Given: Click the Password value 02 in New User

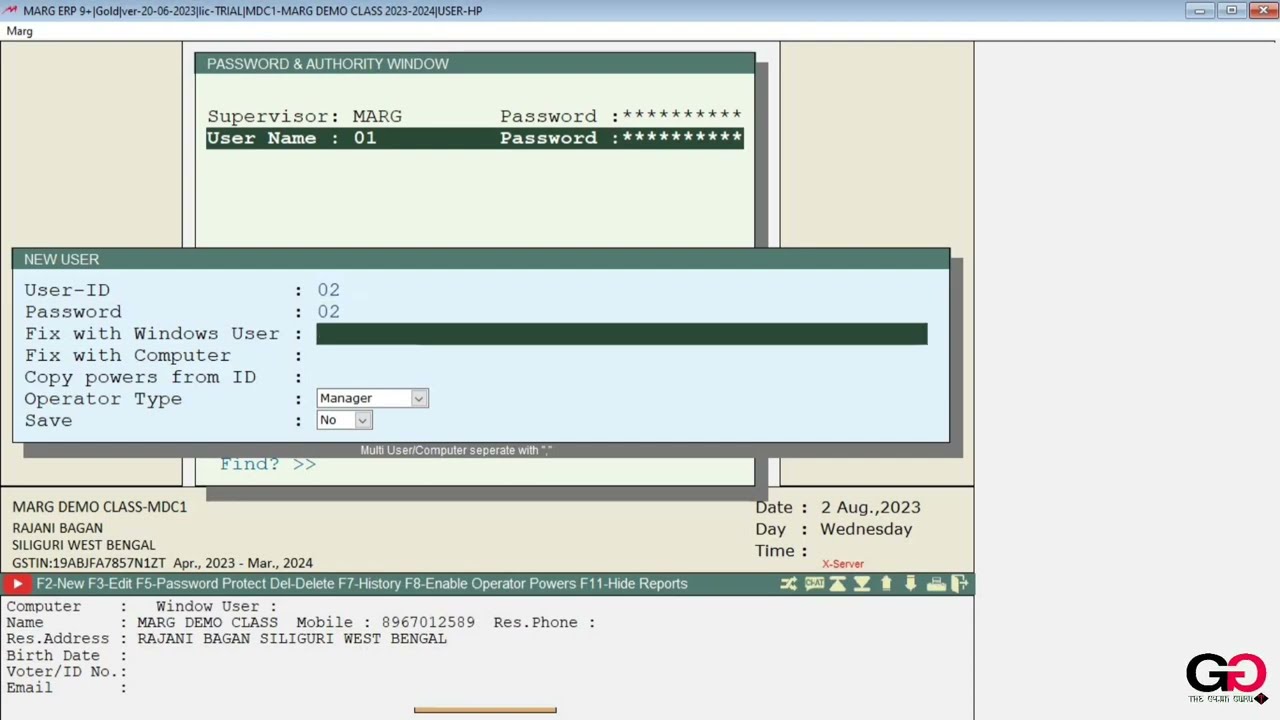Looking at the screenshot, I should (329, 312).
